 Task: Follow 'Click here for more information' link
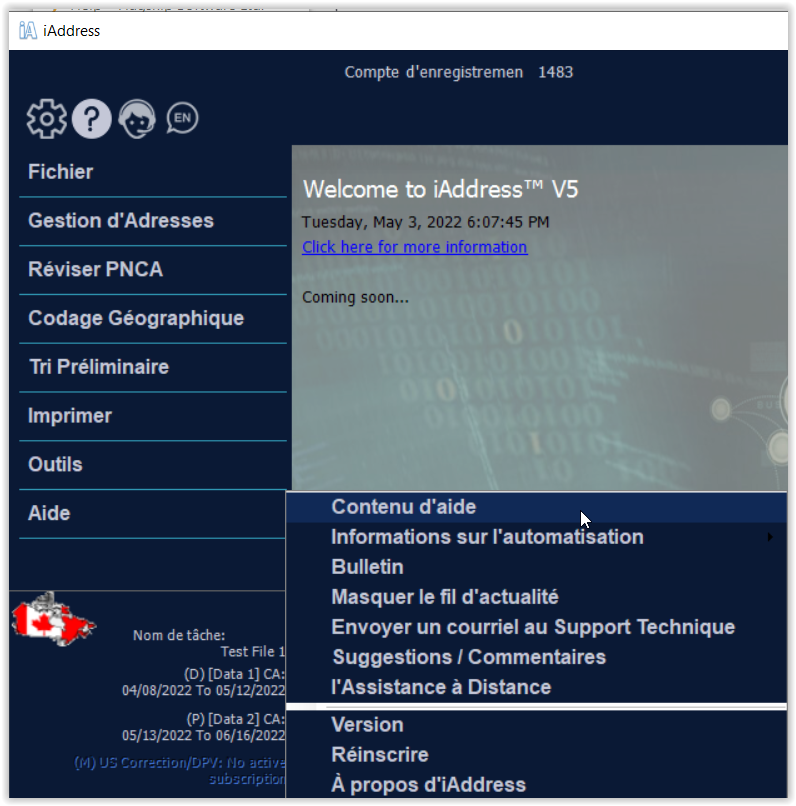point(414,247)
